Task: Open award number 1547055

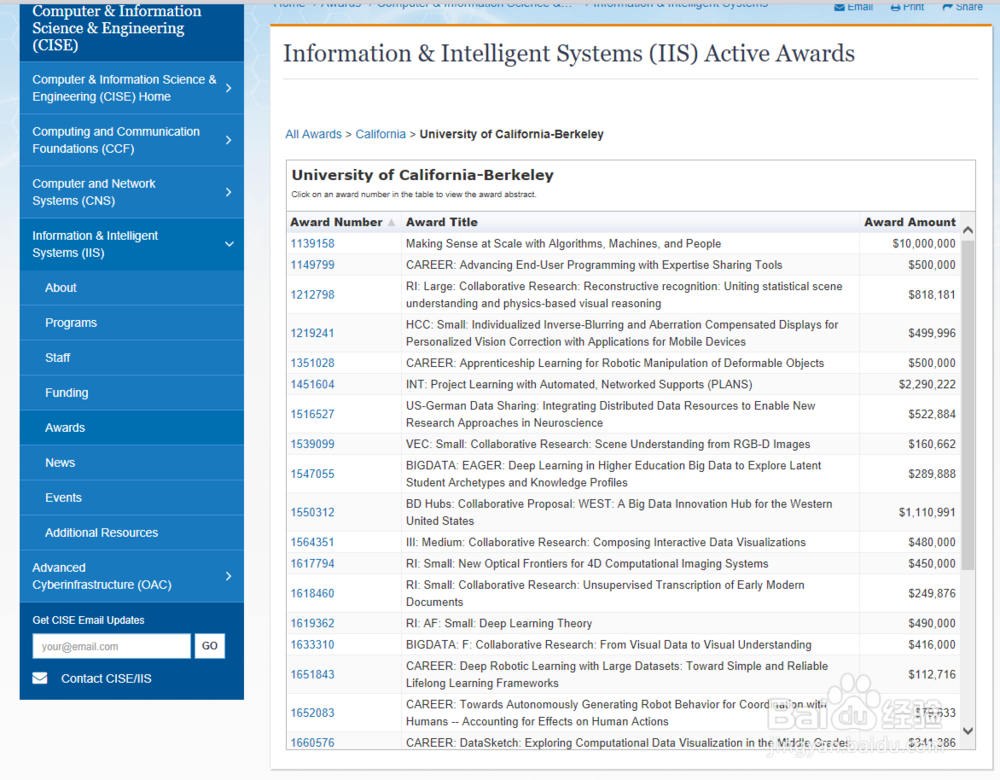Action: tap(312, 474)
